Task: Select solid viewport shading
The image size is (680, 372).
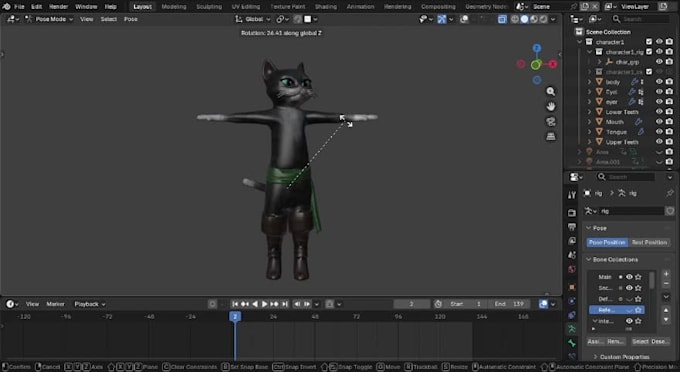Action: coord(524,19)
